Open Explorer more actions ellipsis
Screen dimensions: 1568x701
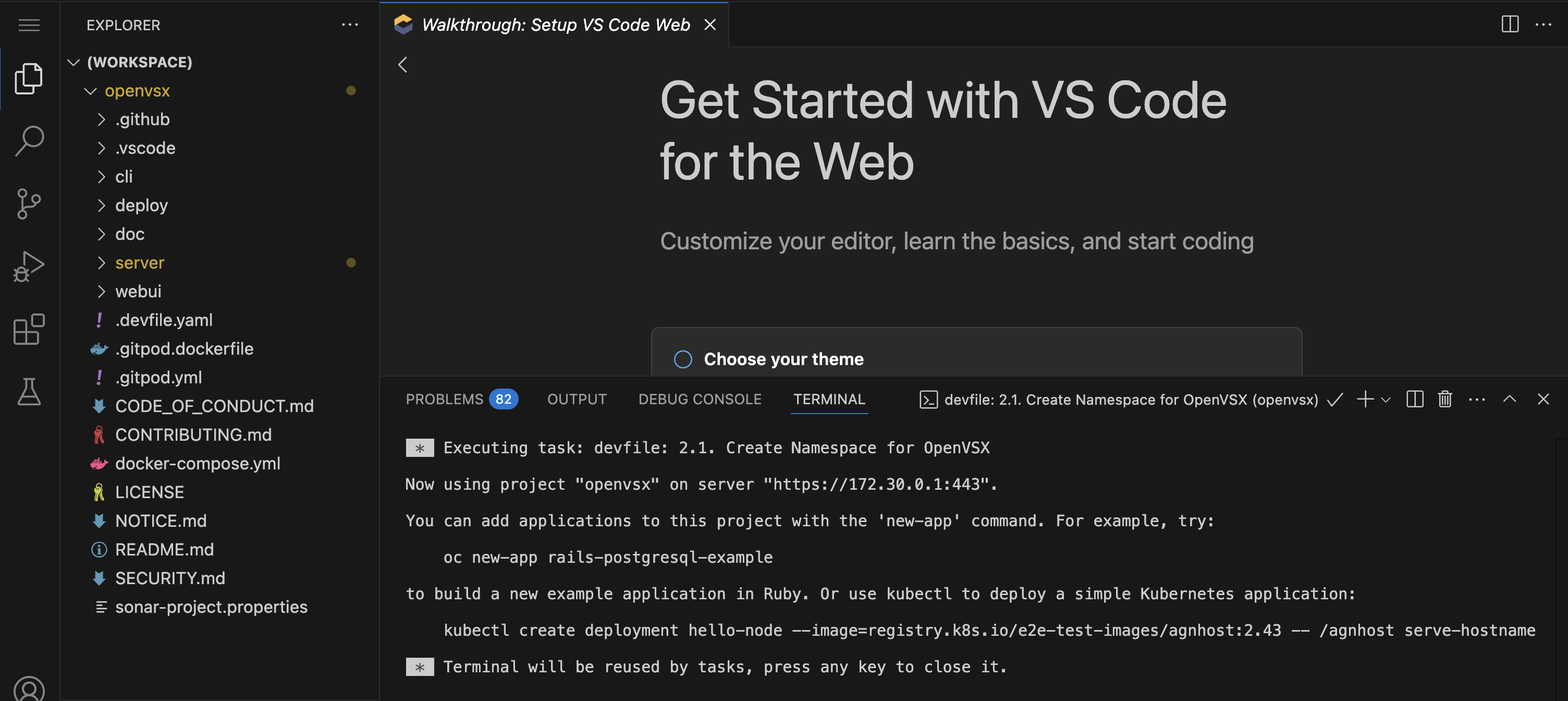coord(350,25)
